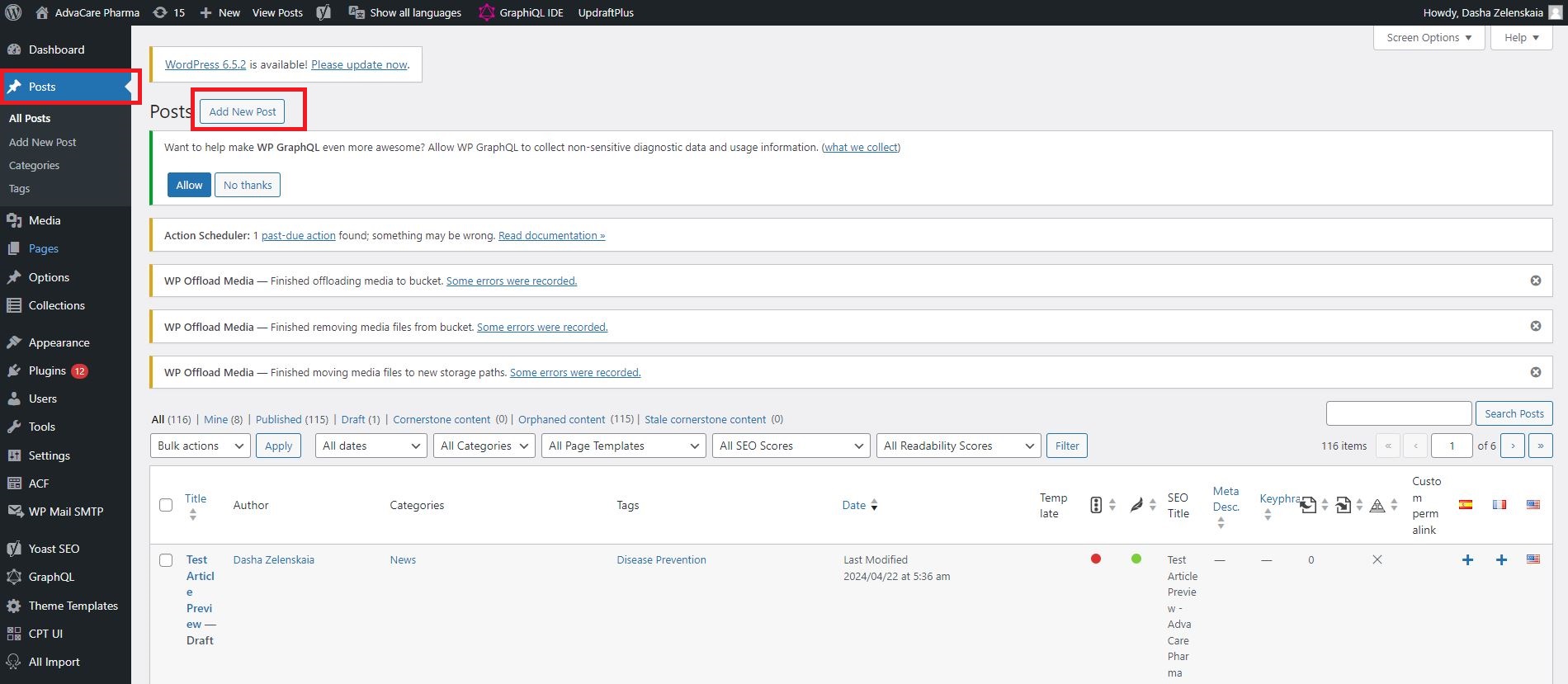Go to the next page of posts
The height and width of the screenshot is (684, 1568).
[x=1513, y=446]
